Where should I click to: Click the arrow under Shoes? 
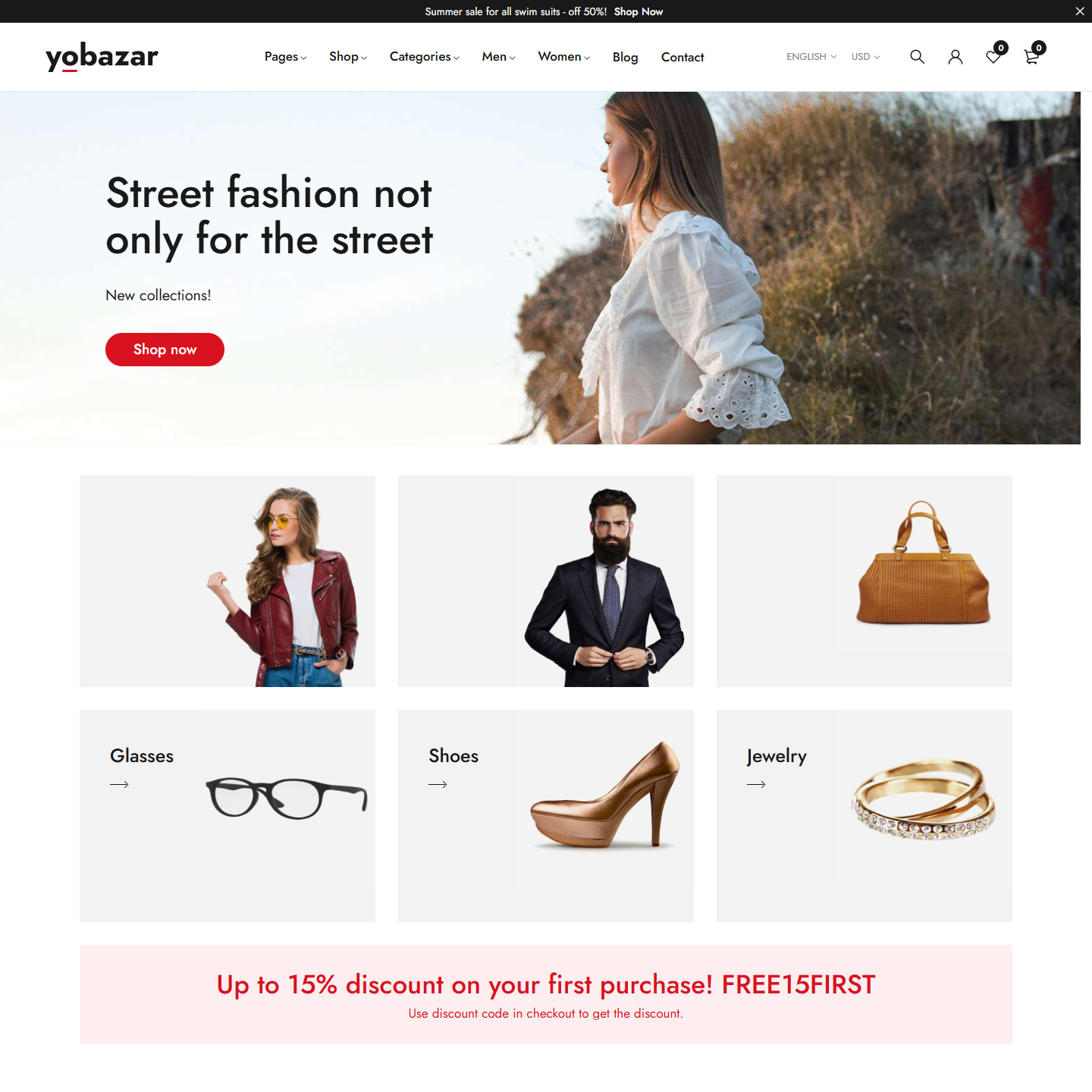coord(438,784)
